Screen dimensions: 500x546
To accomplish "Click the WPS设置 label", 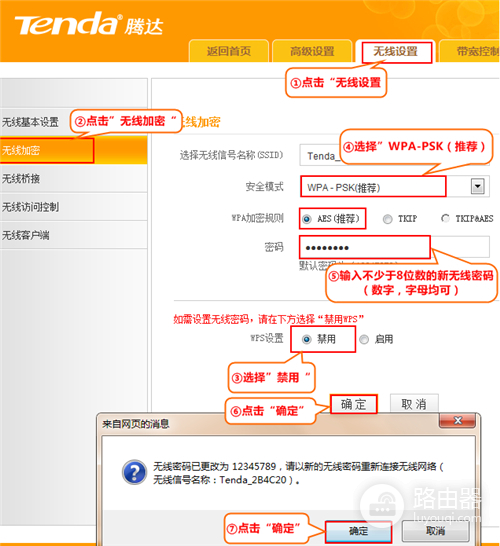I will coord(267,338).
